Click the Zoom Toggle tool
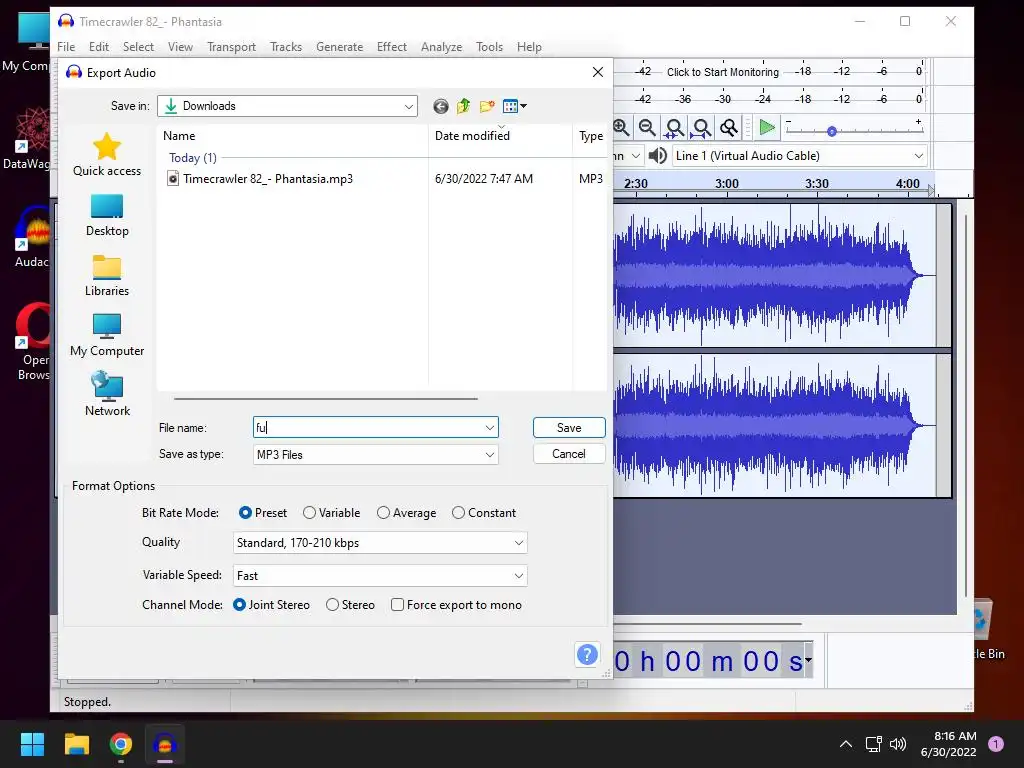 click(729, 127)
